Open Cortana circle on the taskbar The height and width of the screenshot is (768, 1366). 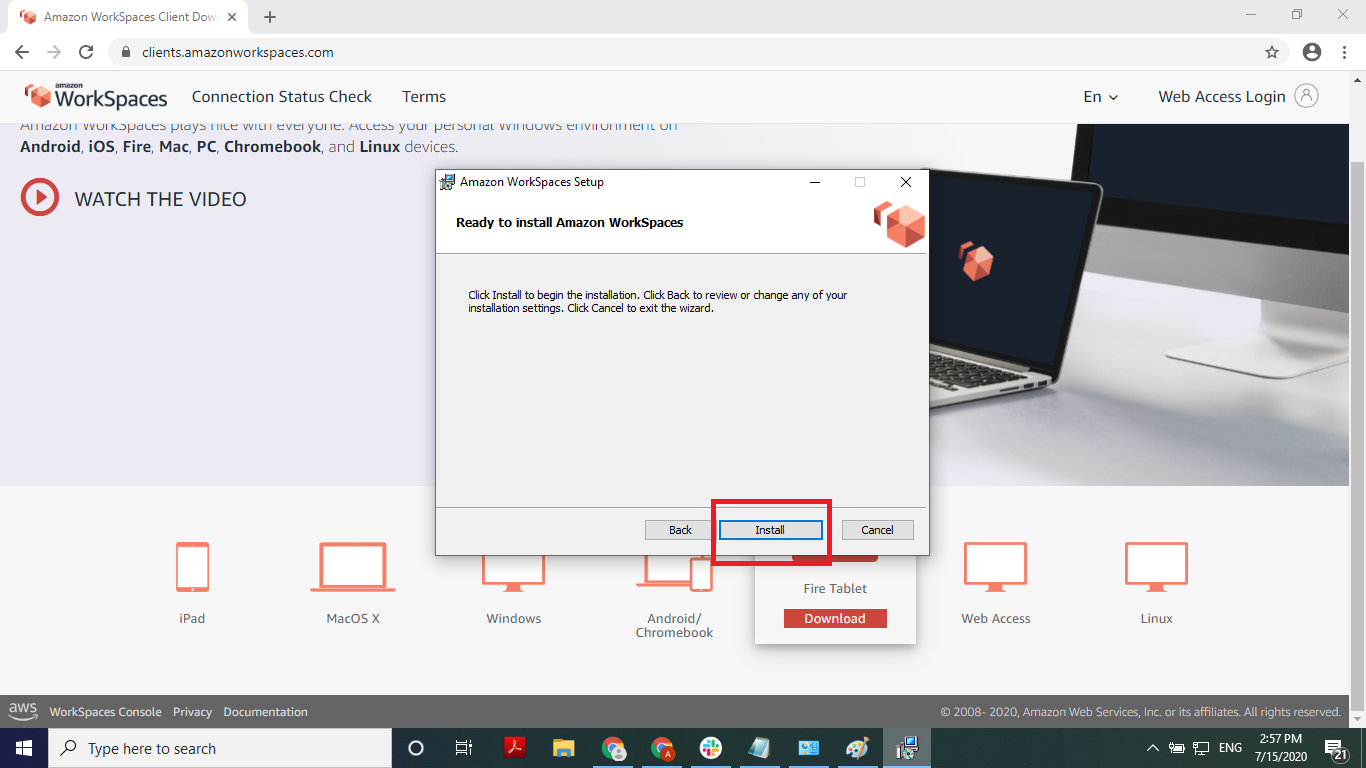coord(416,748)
